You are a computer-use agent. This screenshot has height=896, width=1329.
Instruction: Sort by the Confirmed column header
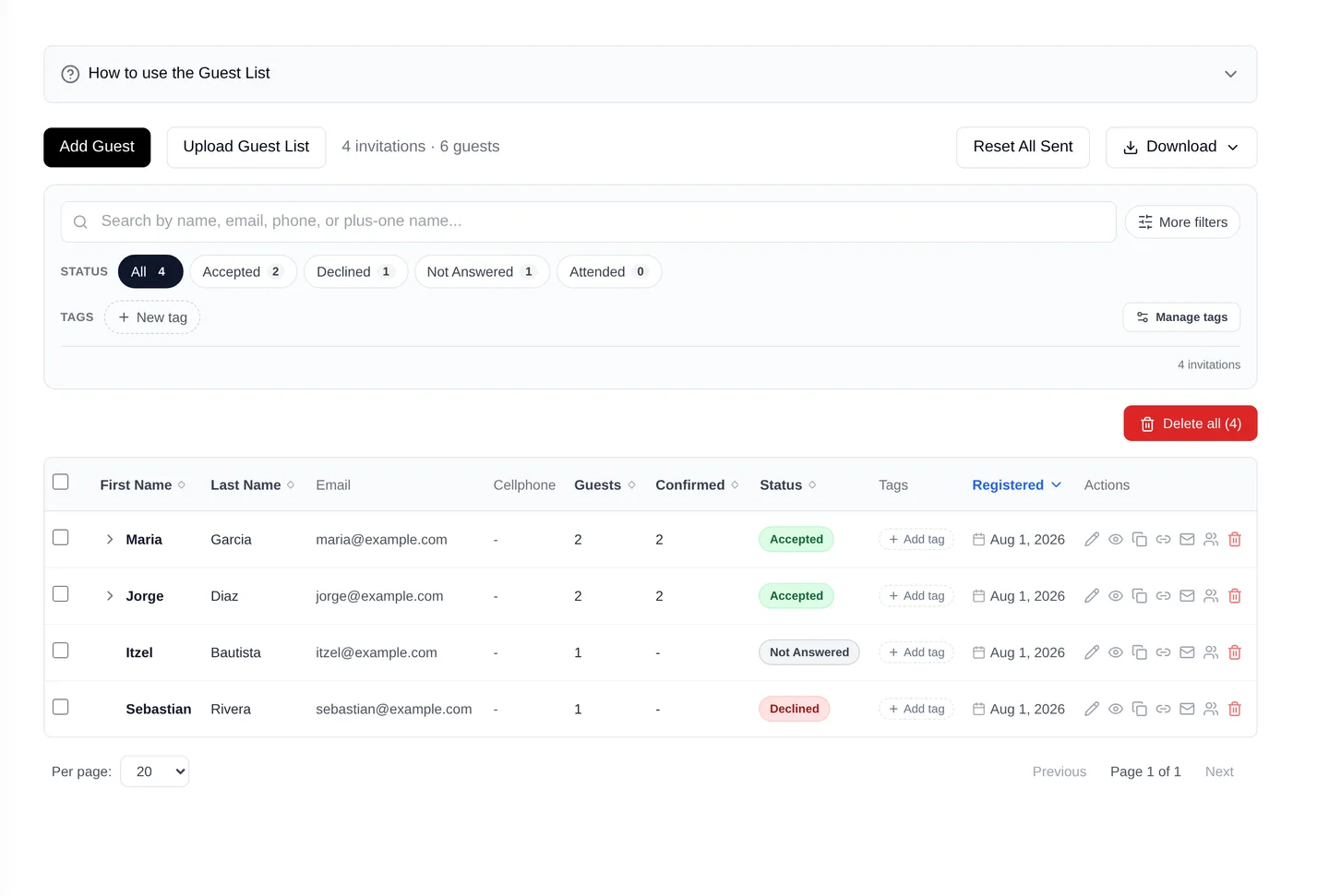pyautogui.click(x=697, y=485)
